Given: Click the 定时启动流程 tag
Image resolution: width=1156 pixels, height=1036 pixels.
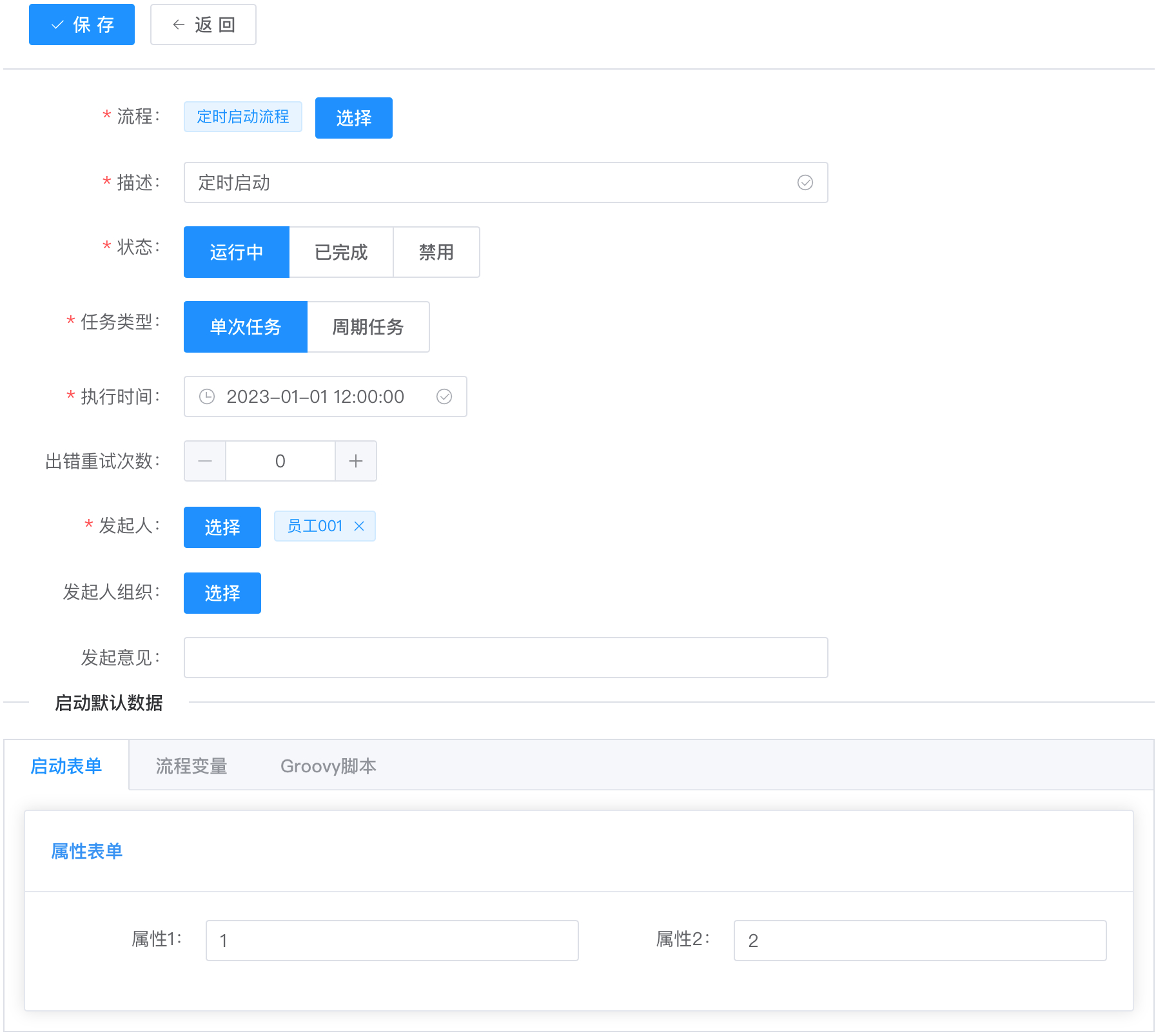Looking at the screenshot, I should click(243, 117).
